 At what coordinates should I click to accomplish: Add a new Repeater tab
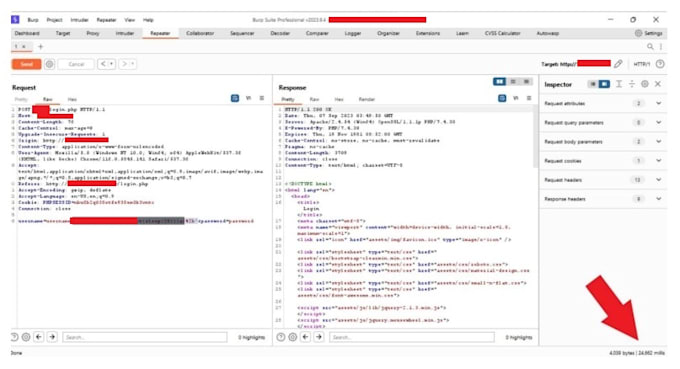tap(40, 46)
